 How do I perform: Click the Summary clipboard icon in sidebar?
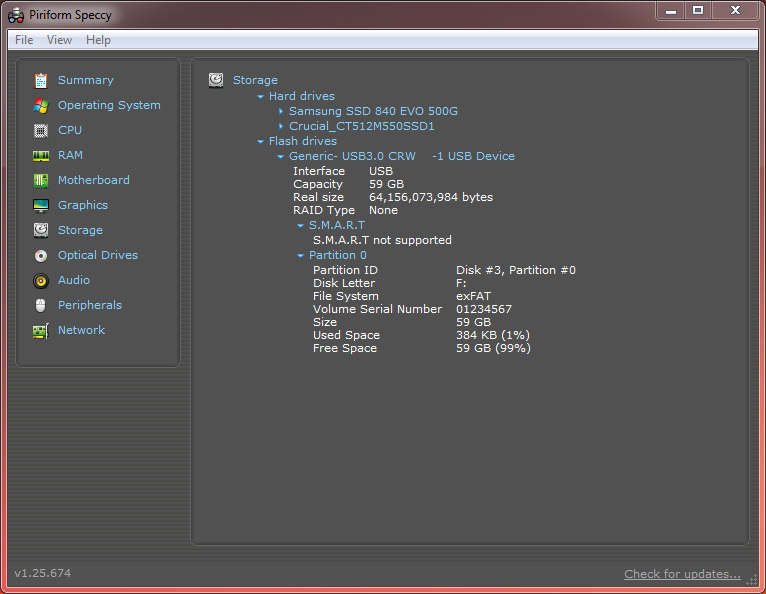pos(41,81)
